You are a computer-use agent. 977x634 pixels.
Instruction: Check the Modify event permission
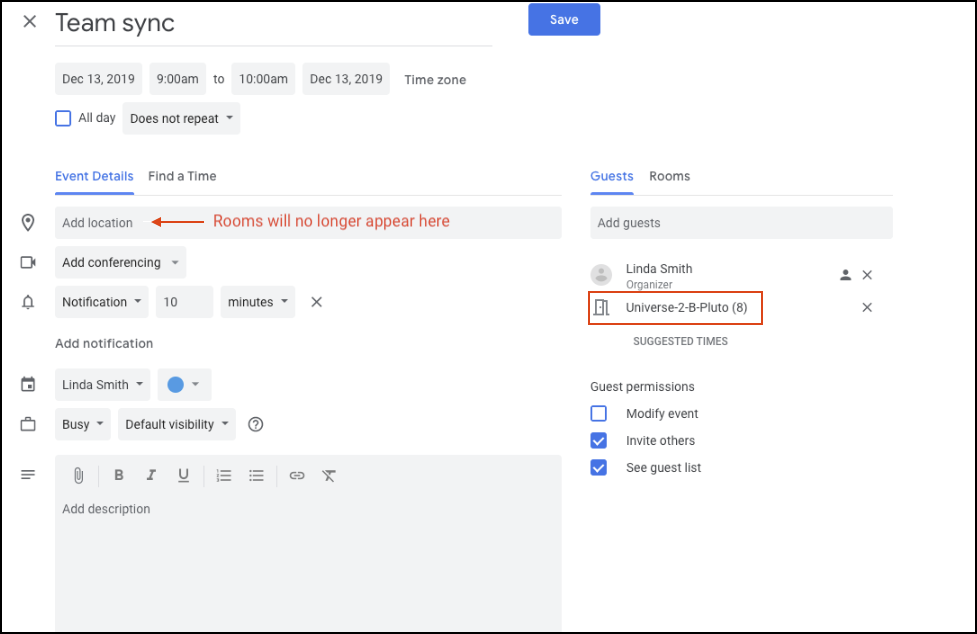click(598, 414)
